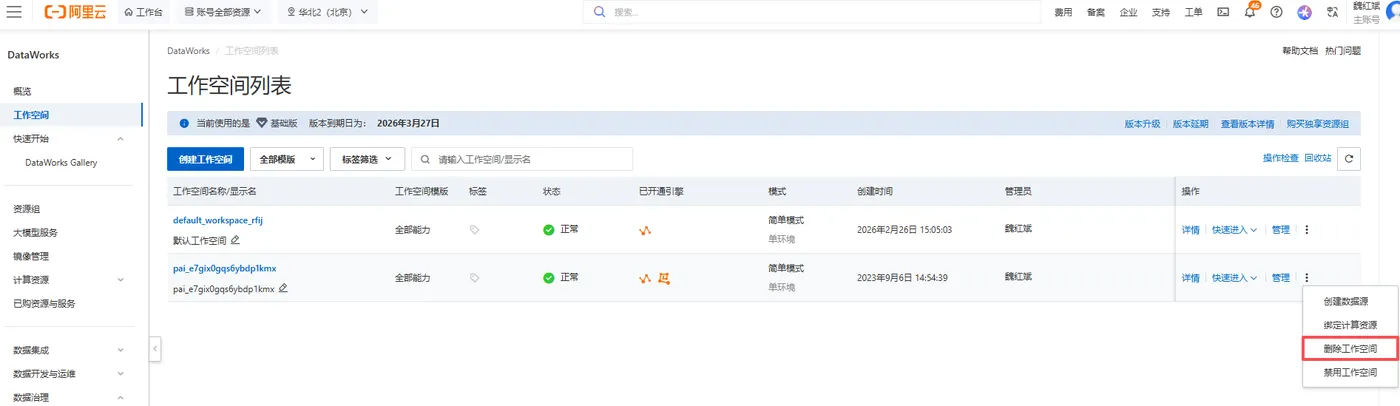Image resolution: width=1400 pixels, height=406 pixels.
Task: Click the second engine icon in pai_e7gix0gqs6ybdp1kmx row
Action: (664, 278)
